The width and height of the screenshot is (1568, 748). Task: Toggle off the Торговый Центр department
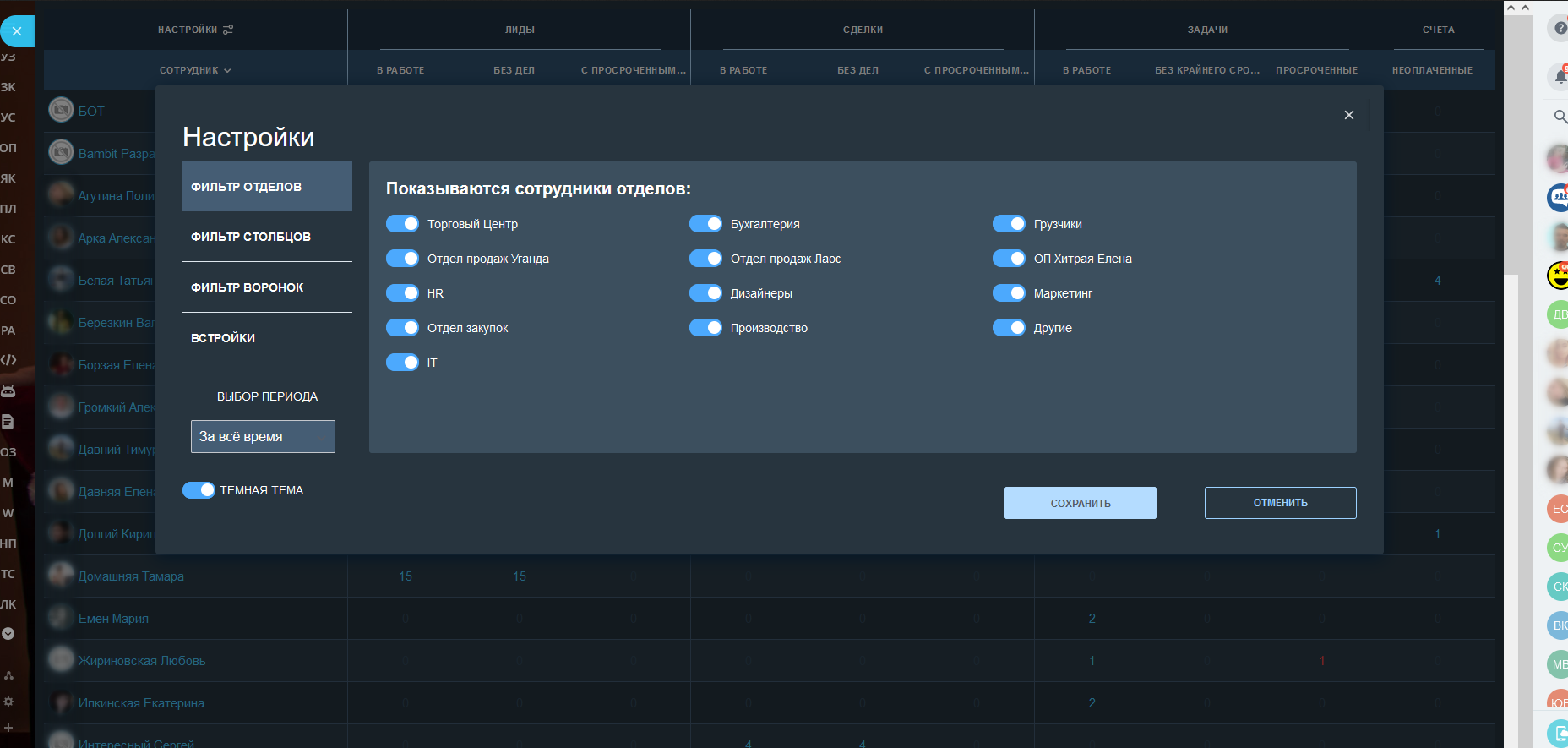(402, 224)
